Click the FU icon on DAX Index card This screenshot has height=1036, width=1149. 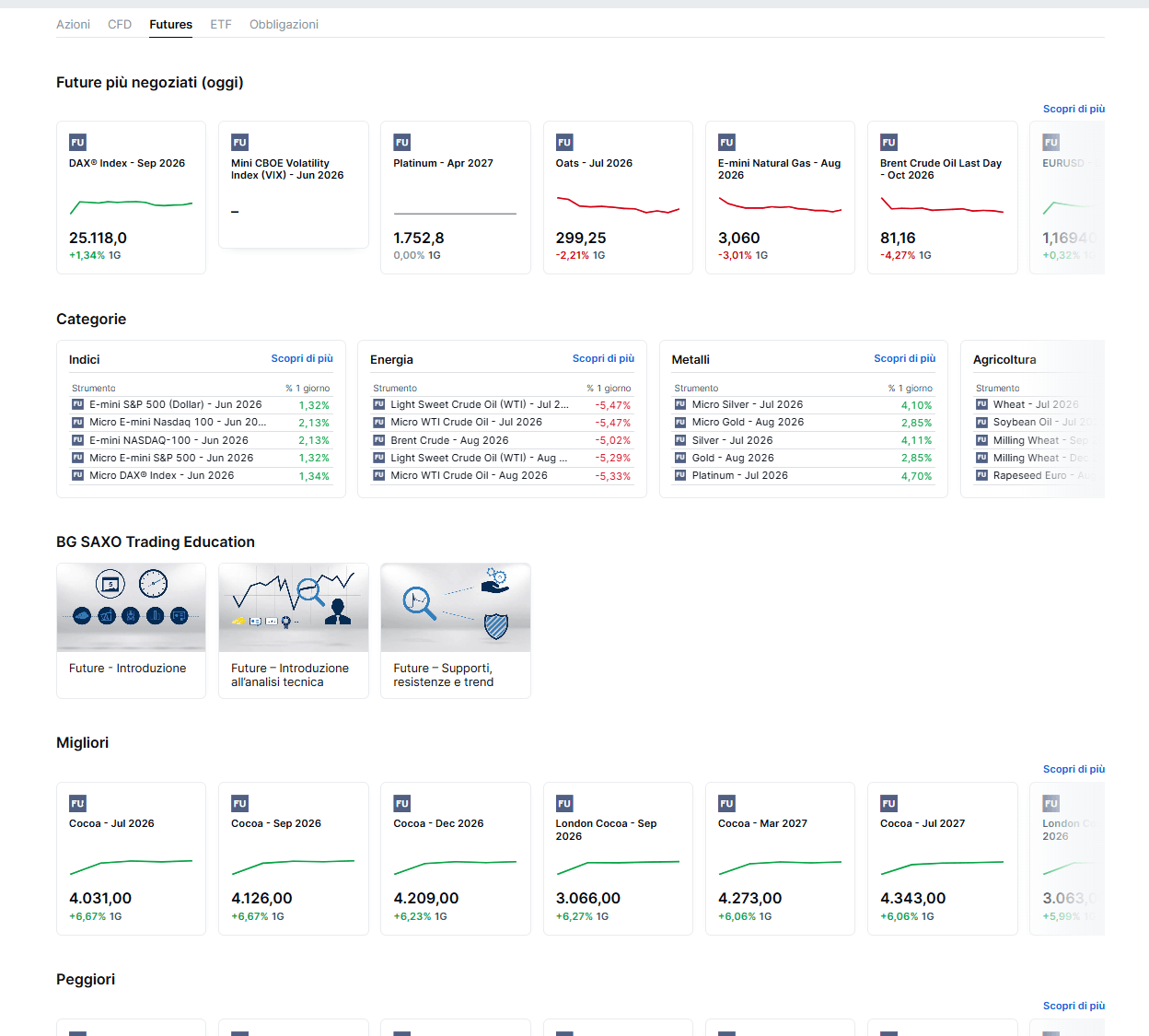coord(77,142)
